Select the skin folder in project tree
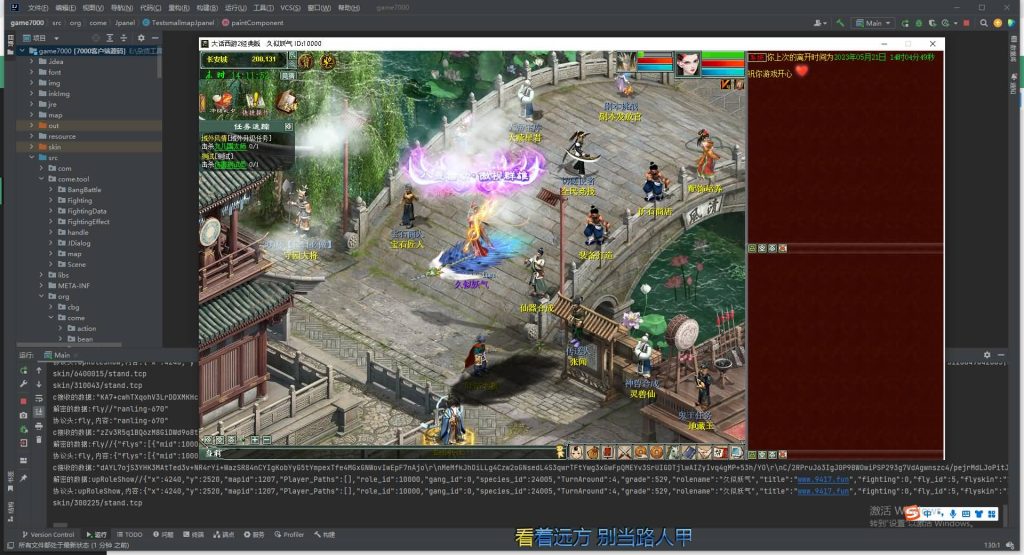This screenshot has height=555, width=1024. 54,147
